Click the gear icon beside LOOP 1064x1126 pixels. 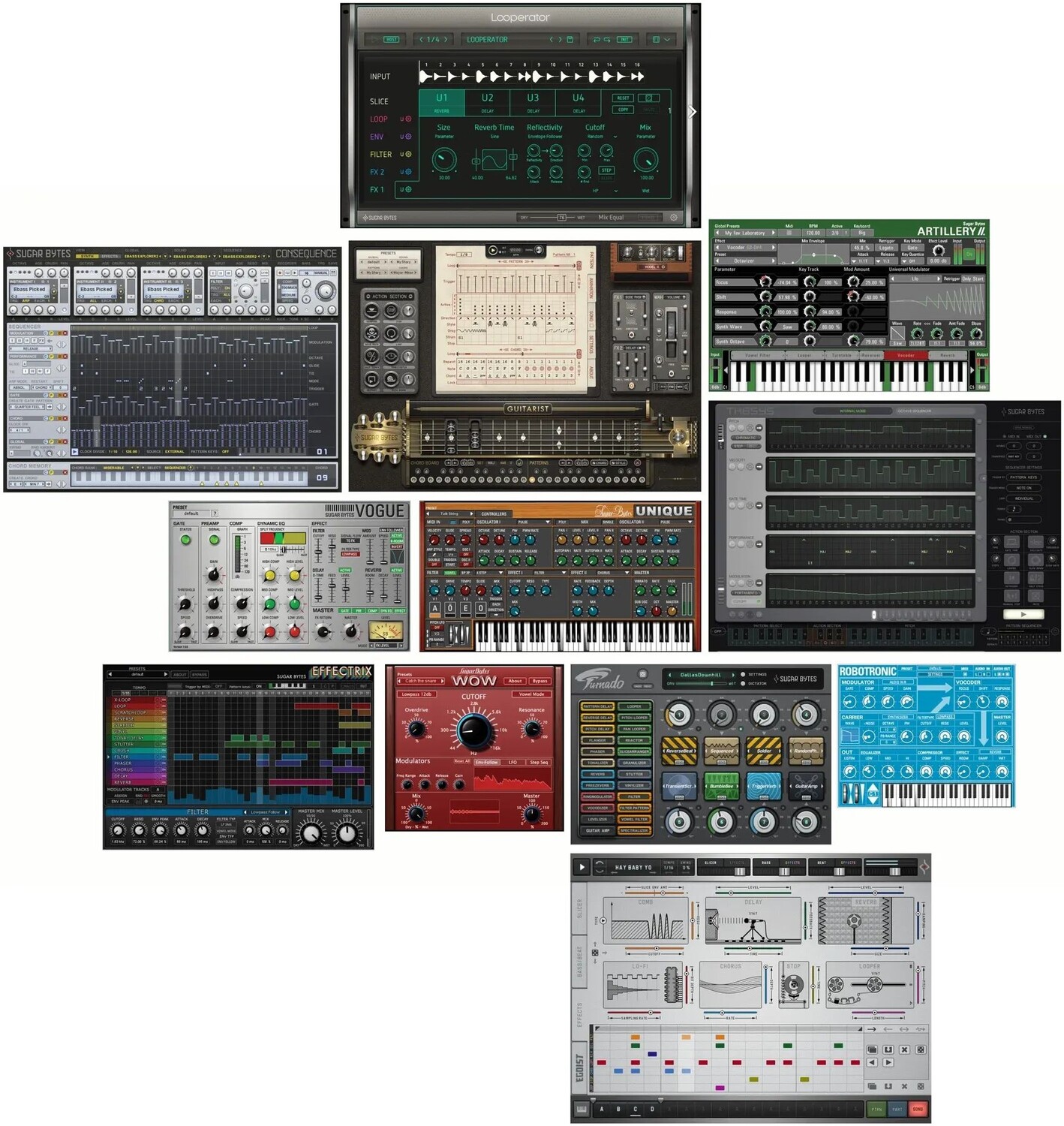[x=408, y=119]
